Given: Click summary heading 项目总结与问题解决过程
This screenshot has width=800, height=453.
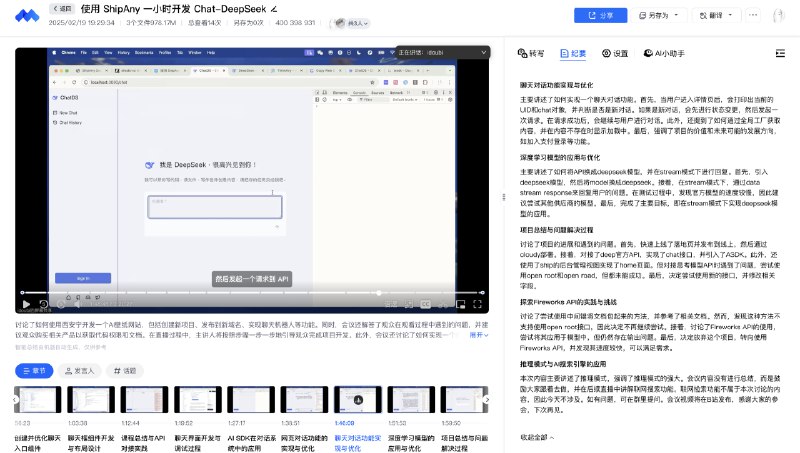Looking at the screenshot, I should click(x=556, y=230).
